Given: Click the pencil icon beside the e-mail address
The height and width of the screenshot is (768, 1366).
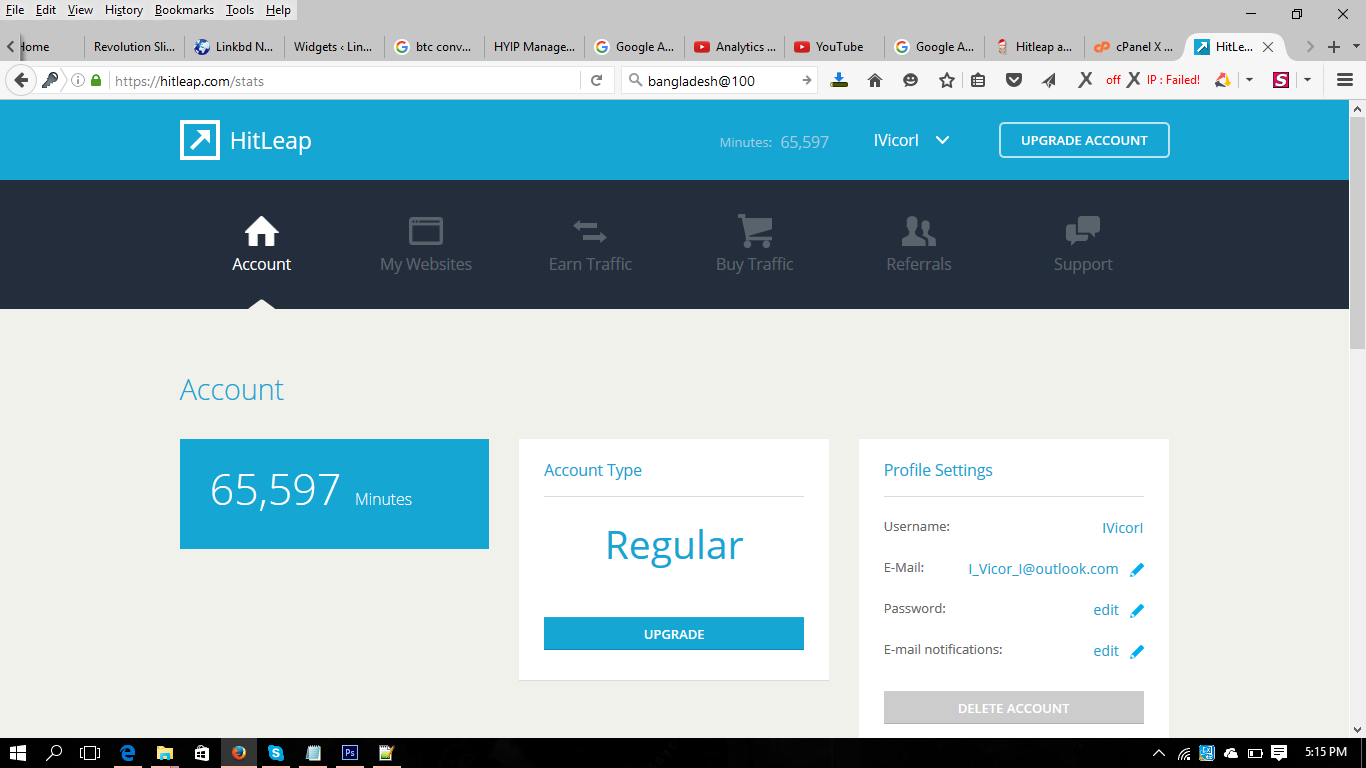Looking at the screenshot, I should pyautogui.click(x=1137, y=570).
